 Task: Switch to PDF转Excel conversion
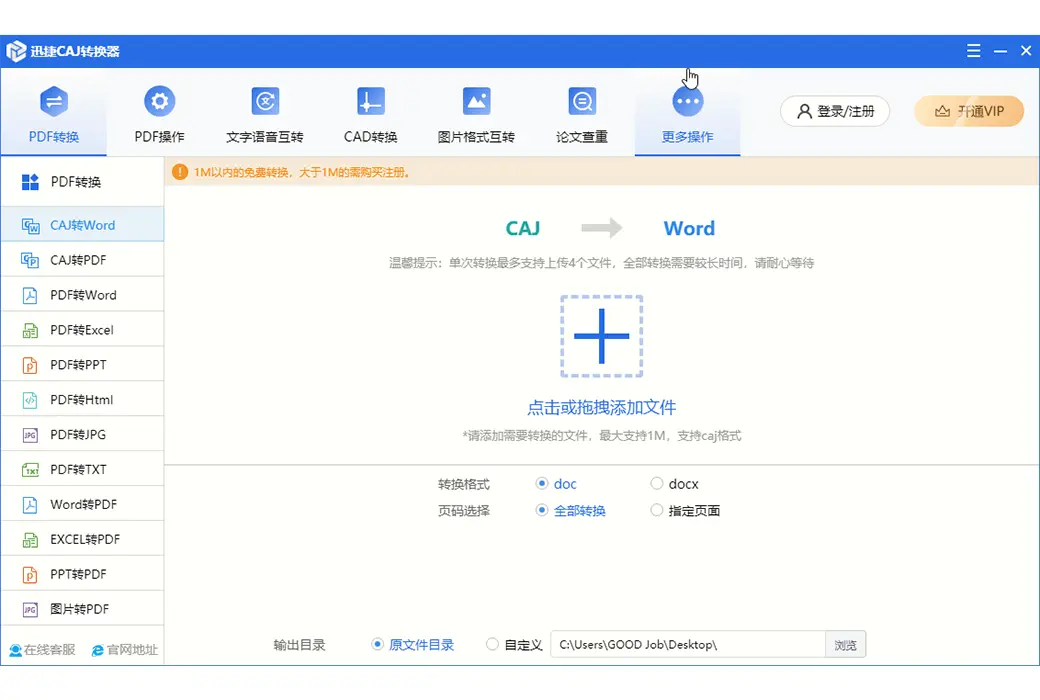82,330
